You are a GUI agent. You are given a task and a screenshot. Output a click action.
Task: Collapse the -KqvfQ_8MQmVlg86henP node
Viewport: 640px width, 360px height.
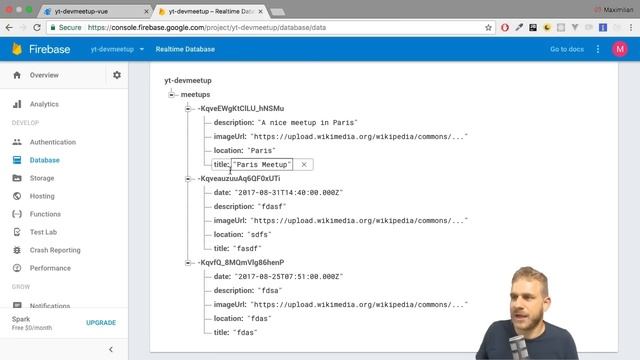[188, 263]
